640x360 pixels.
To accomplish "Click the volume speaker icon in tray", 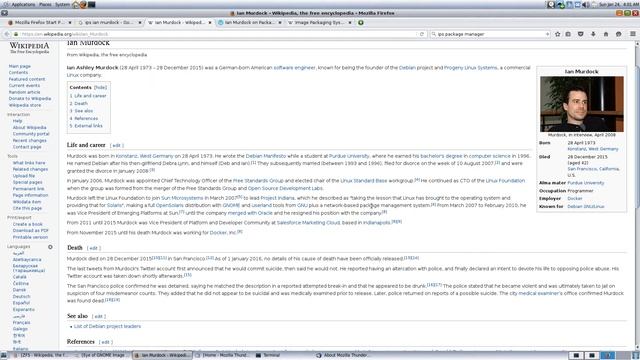I will 586,4.
